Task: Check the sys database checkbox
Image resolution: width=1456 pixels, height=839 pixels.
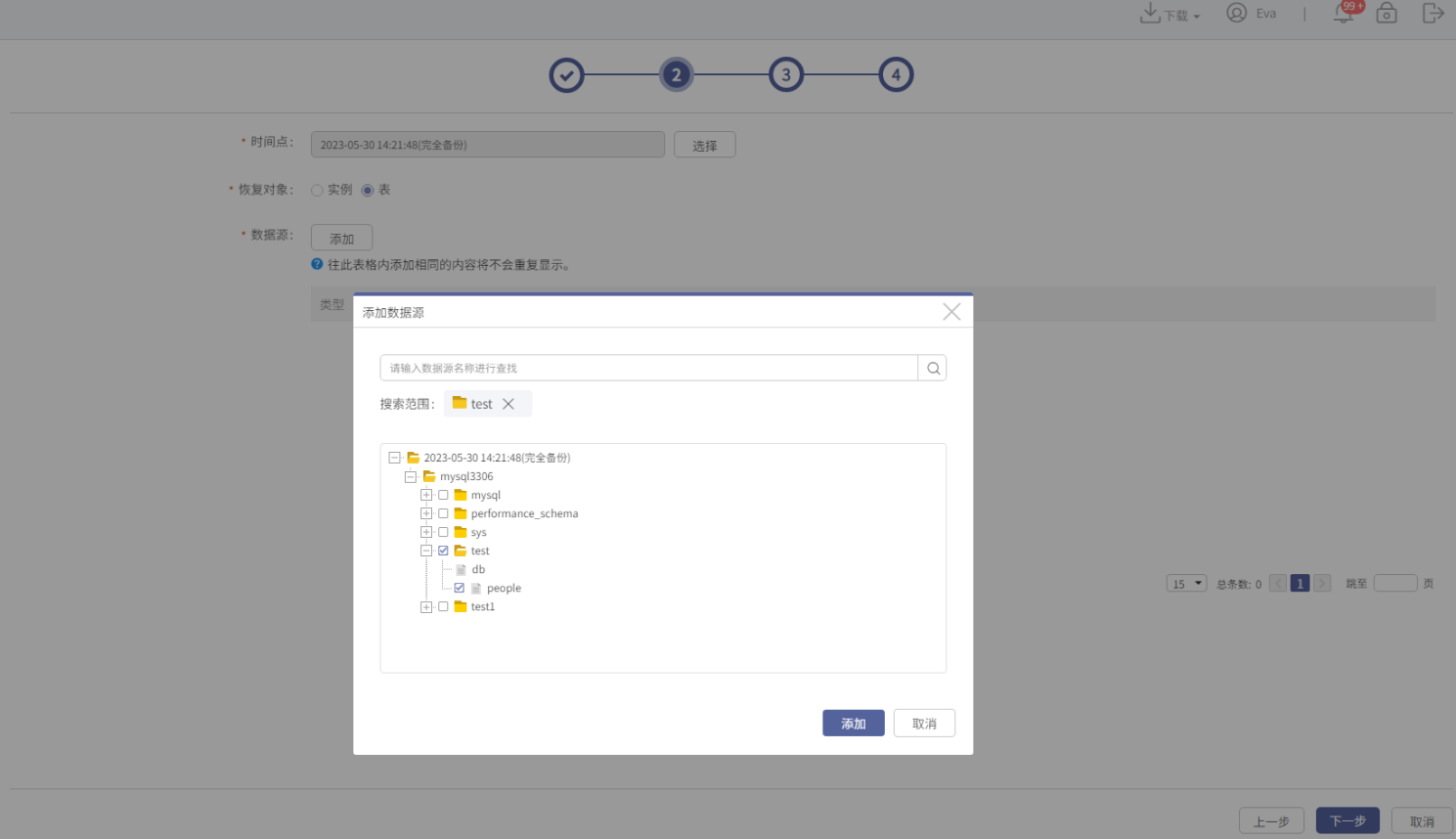Action: [x=443, y=532]
